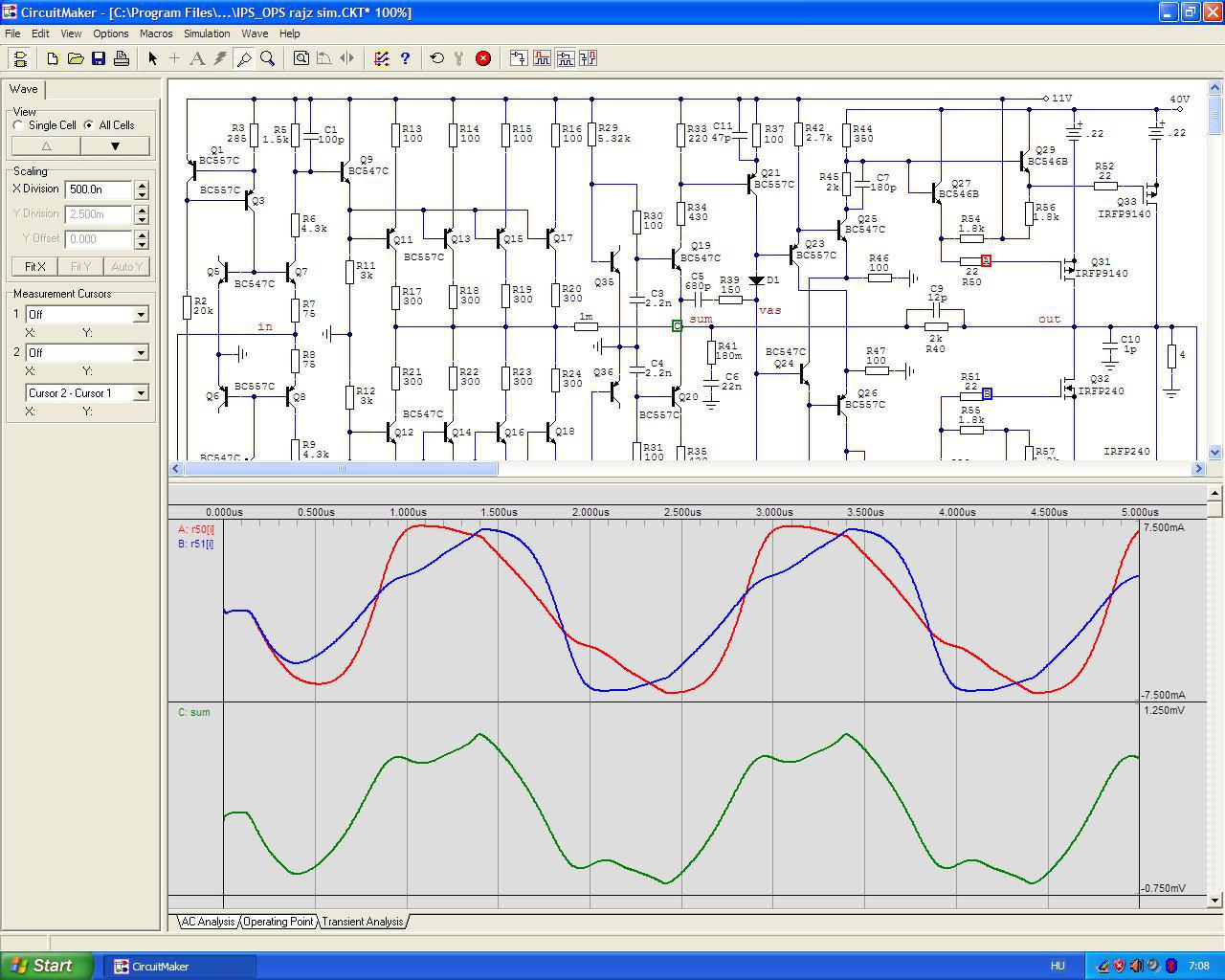Click the arrow selection tool
The width and height of the screenshot is (1225, 980).
(x=152, y=58)
